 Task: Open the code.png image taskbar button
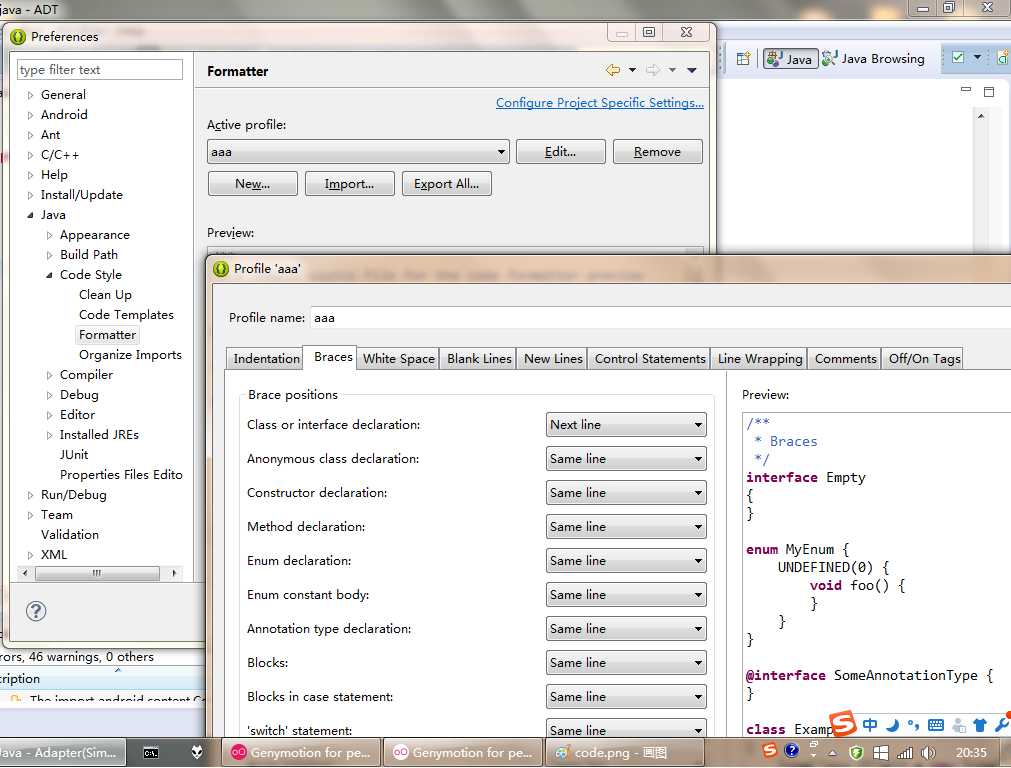pyautogui.click(x=625, y=753)
